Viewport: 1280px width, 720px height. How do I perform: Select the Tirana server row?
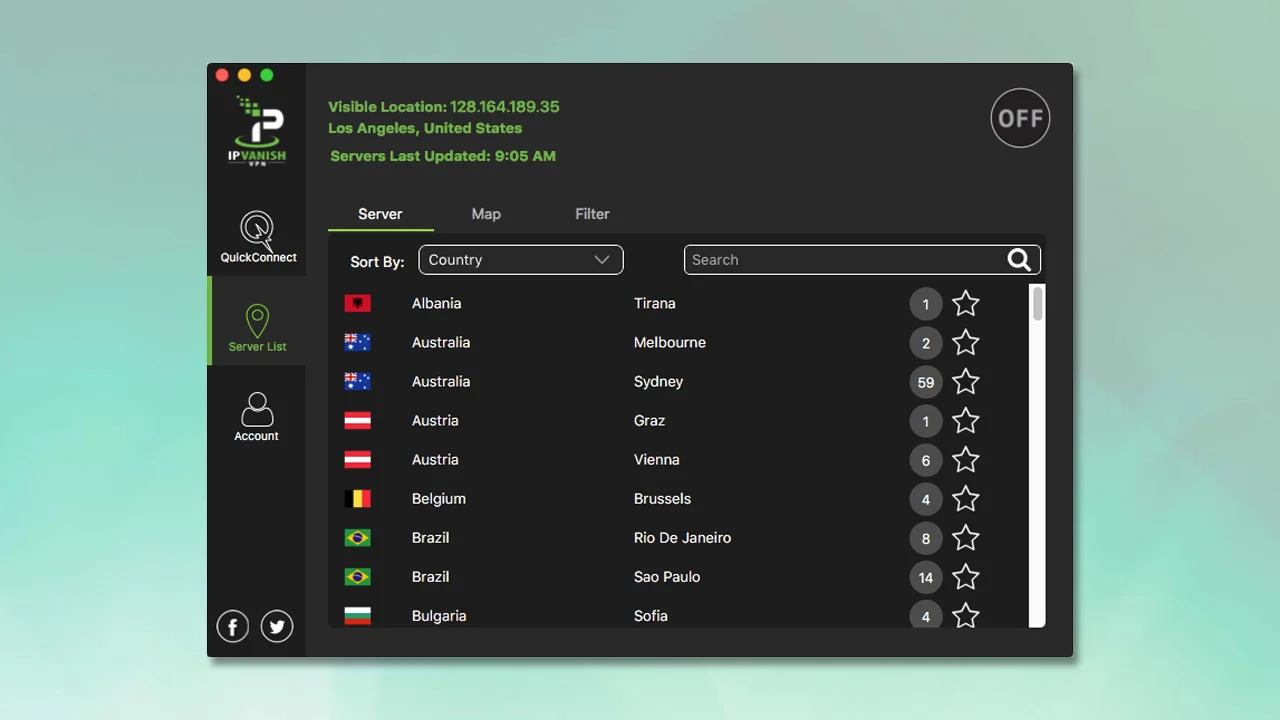[x=655, y=303]
